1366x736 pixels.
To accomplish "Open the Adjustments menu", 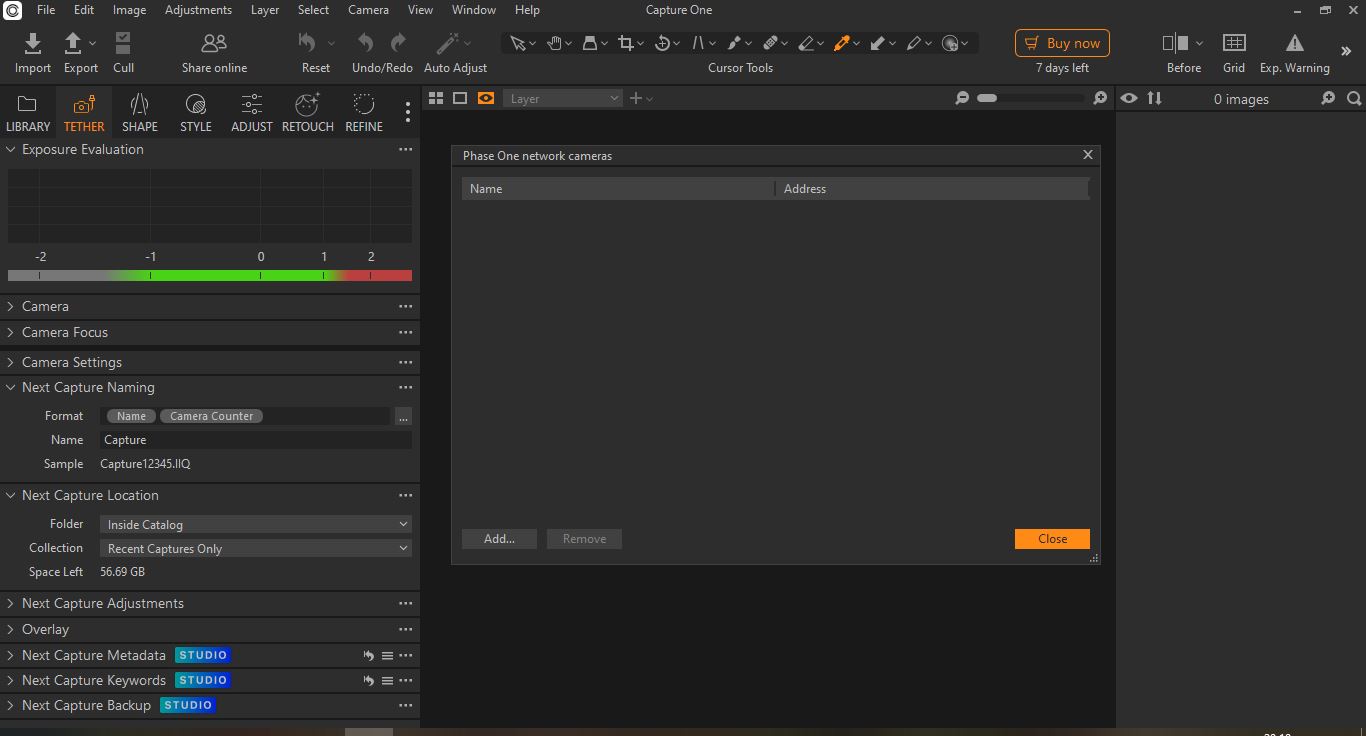I will (198, 10).
